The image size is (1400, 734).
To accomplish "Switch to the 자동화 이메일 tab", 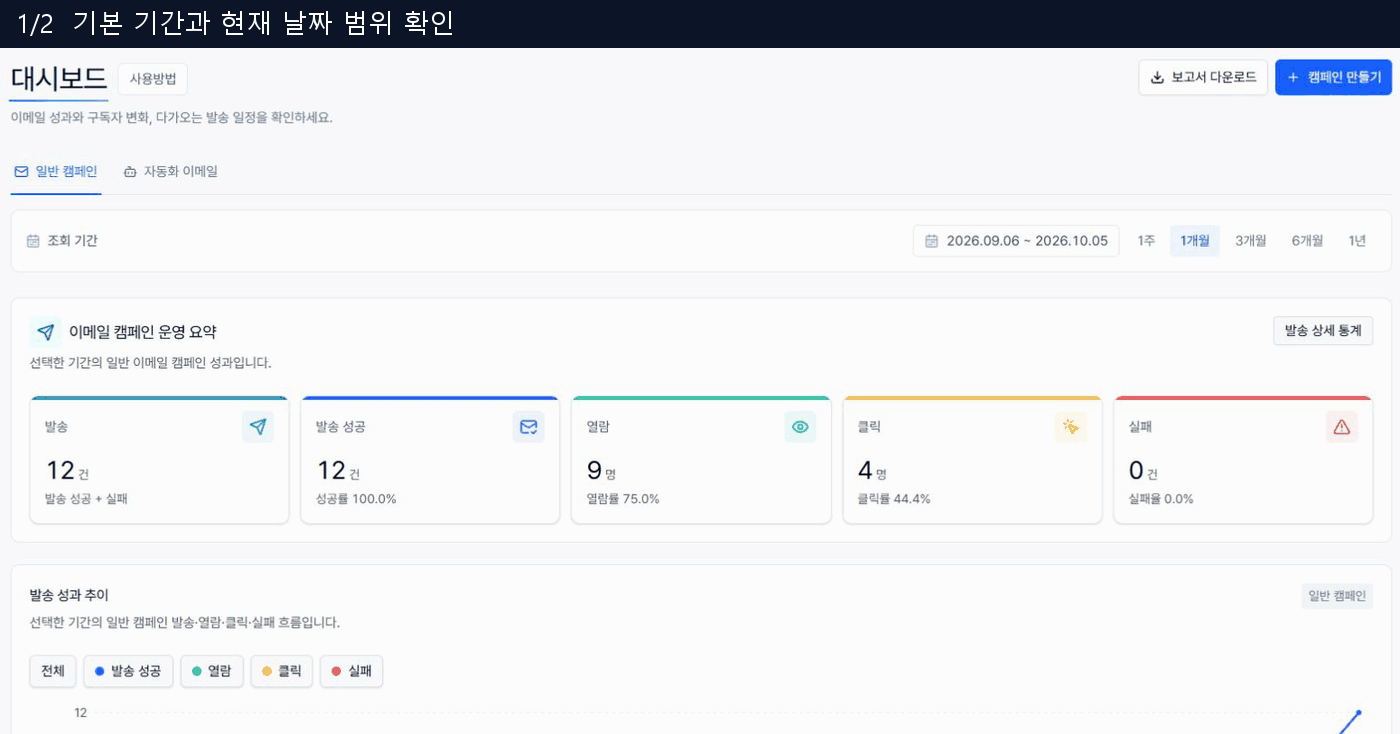I will (x=170, y=172).
